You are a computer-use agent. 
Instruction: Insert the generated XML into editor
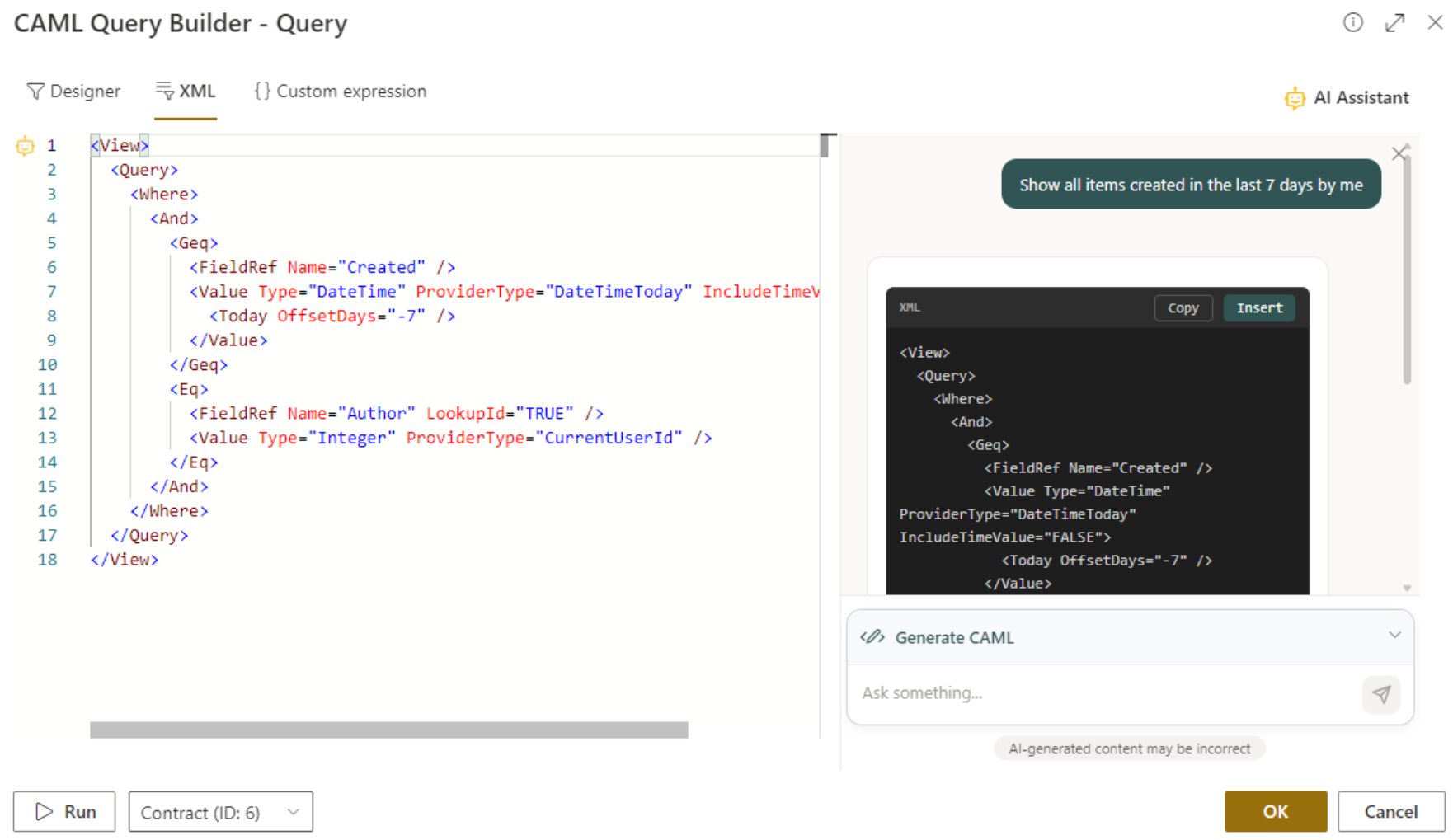pos(1258,307)
